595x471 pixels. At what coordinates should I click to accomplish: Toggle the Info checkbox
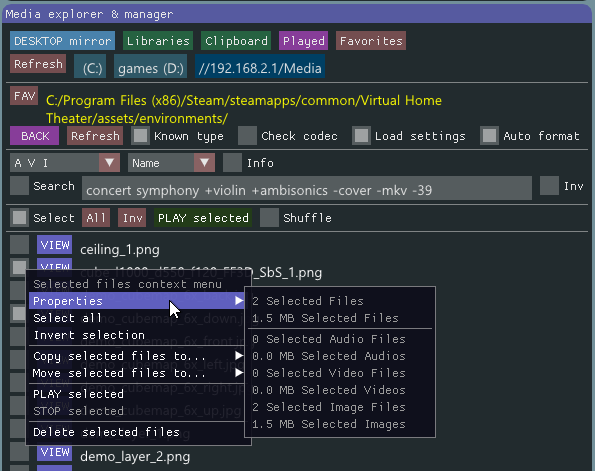(x=232, y=163)
